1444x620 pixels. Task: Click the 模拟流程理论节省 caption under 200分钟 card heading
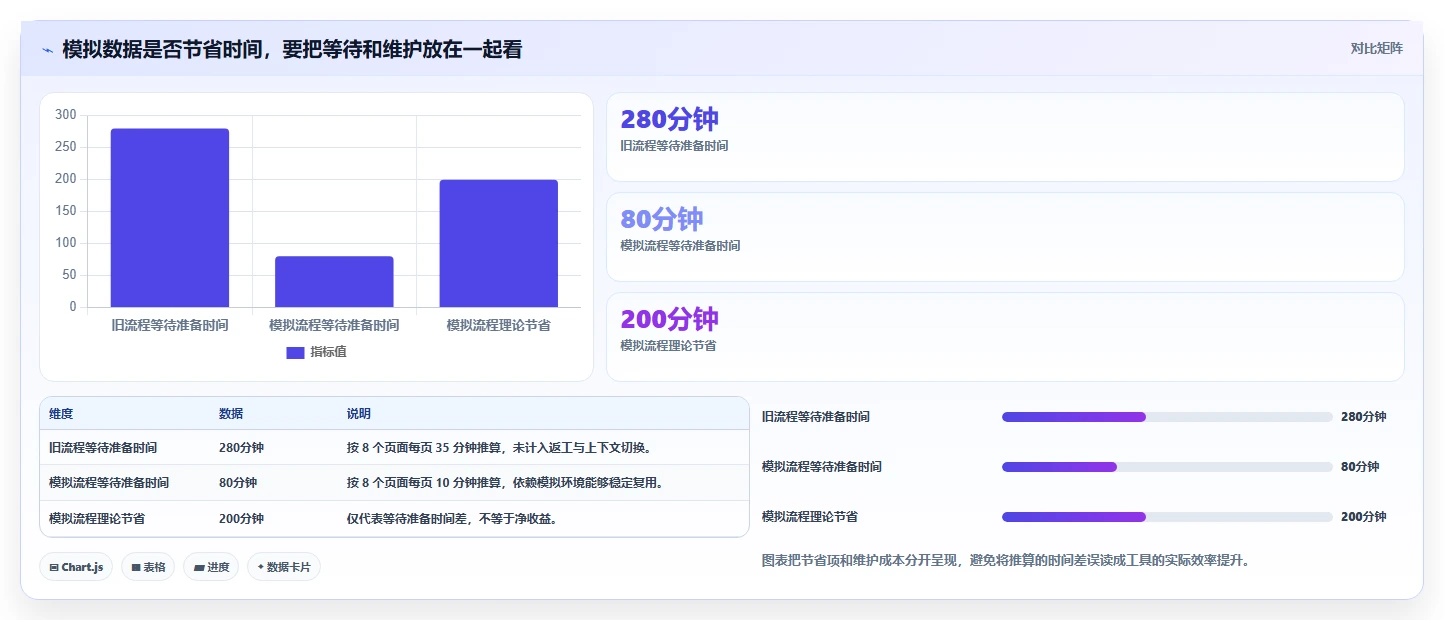[x=668, y=346]
